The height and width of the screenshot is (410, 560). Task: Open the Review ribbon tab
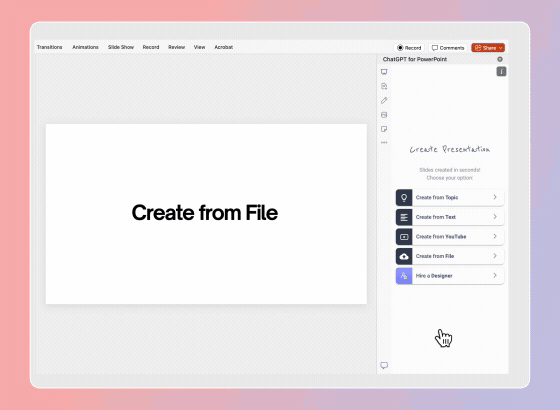pyautogui.click(x=176, y=47)
